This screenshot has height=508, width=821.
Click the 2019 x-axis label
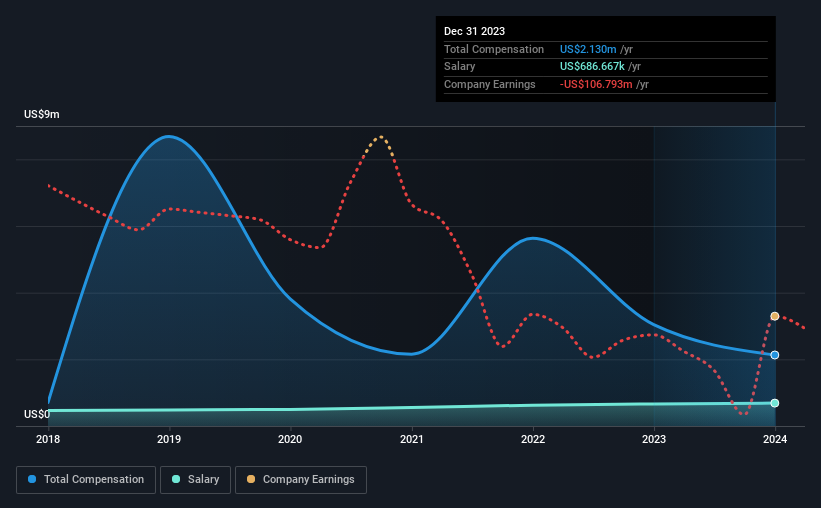point(169,439)
